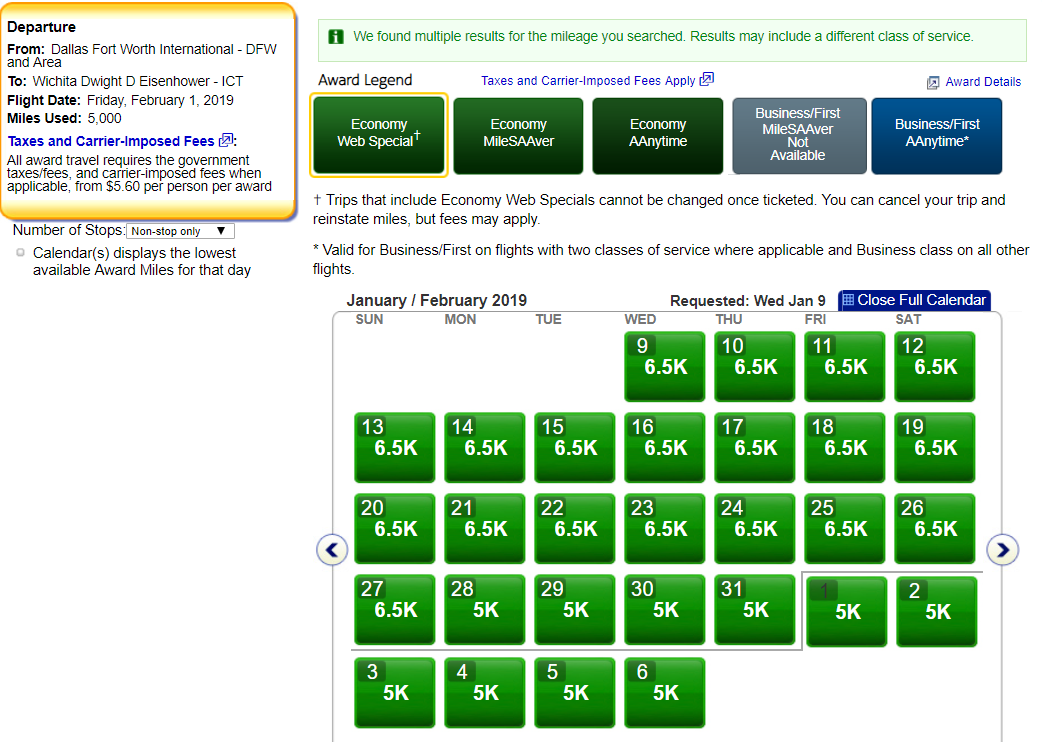
Task: Click the external link icon beside Taxes legend link
Action: click(x=707, y=80)
